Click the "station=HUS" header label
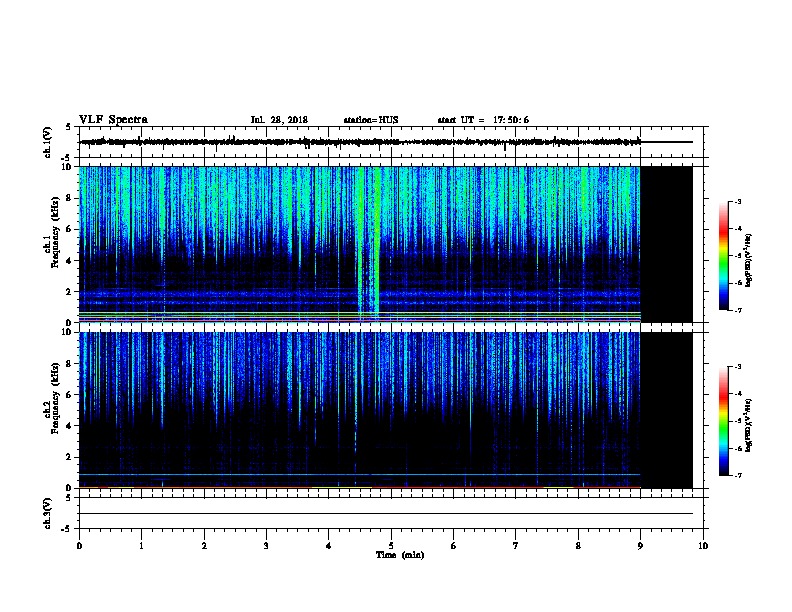The height and width of the screenshot is (612, 792). tap(371, 120)
